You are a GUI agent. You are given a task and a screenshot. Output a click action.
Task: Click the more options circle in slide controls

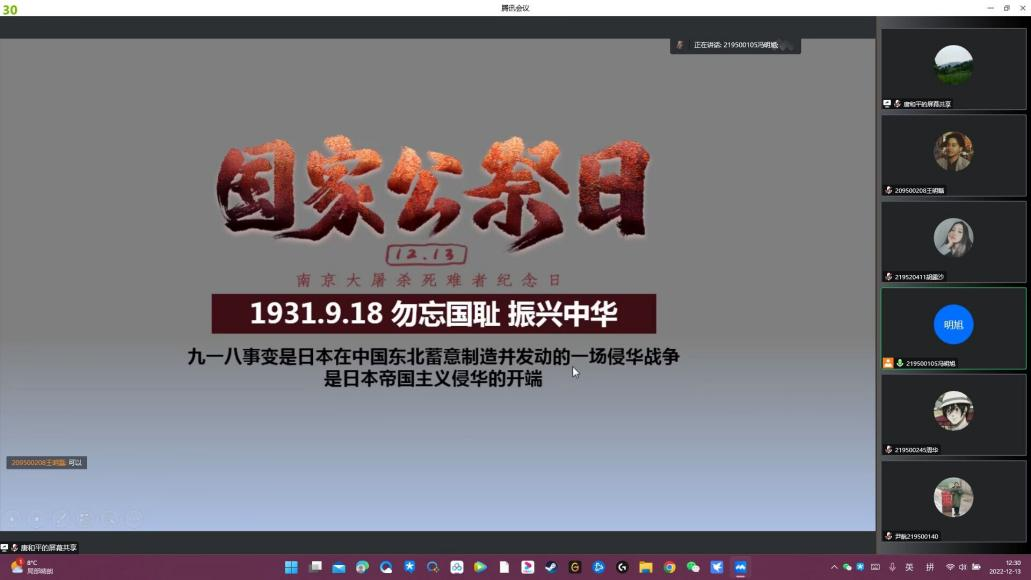(133, 518)
